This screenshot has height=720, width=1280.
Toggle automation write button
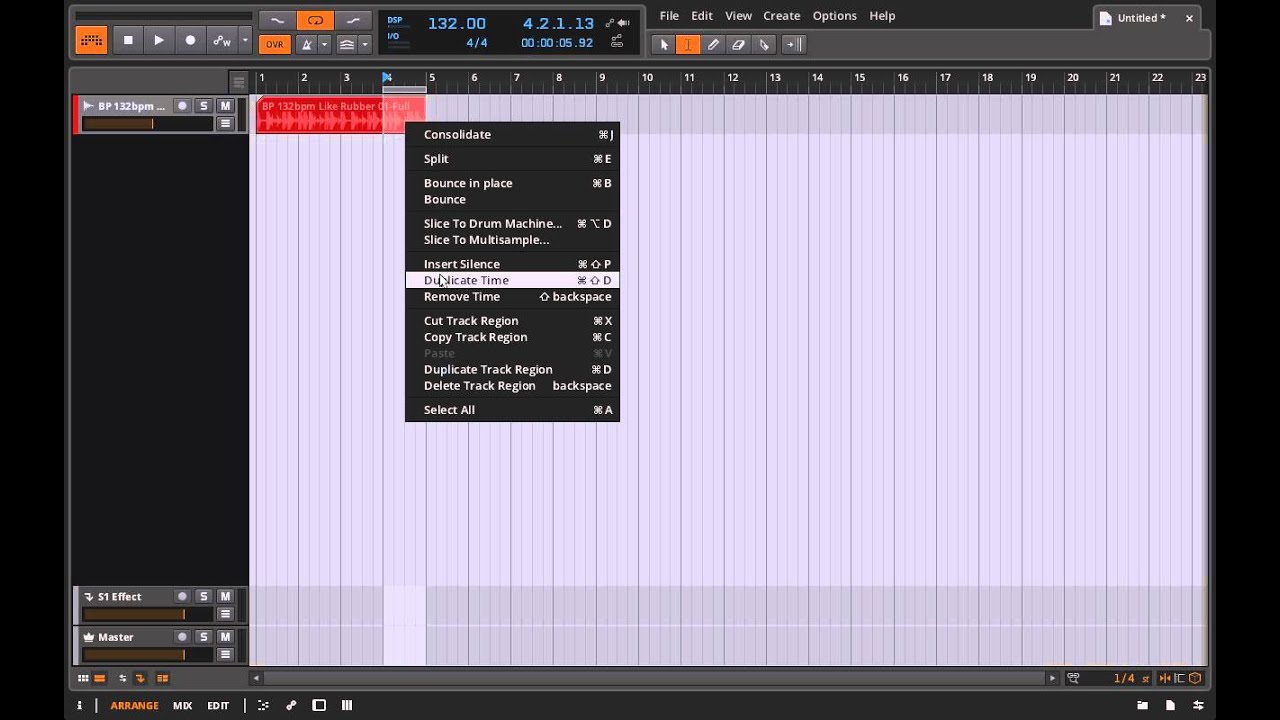(222, 41)
